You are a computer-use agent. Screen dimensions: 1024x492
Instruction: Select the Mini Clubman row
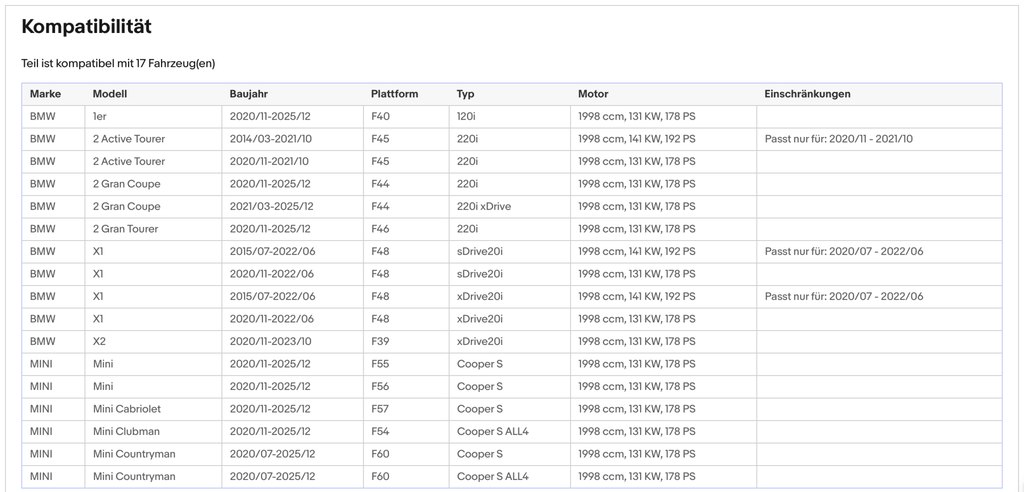click(511, 431)
